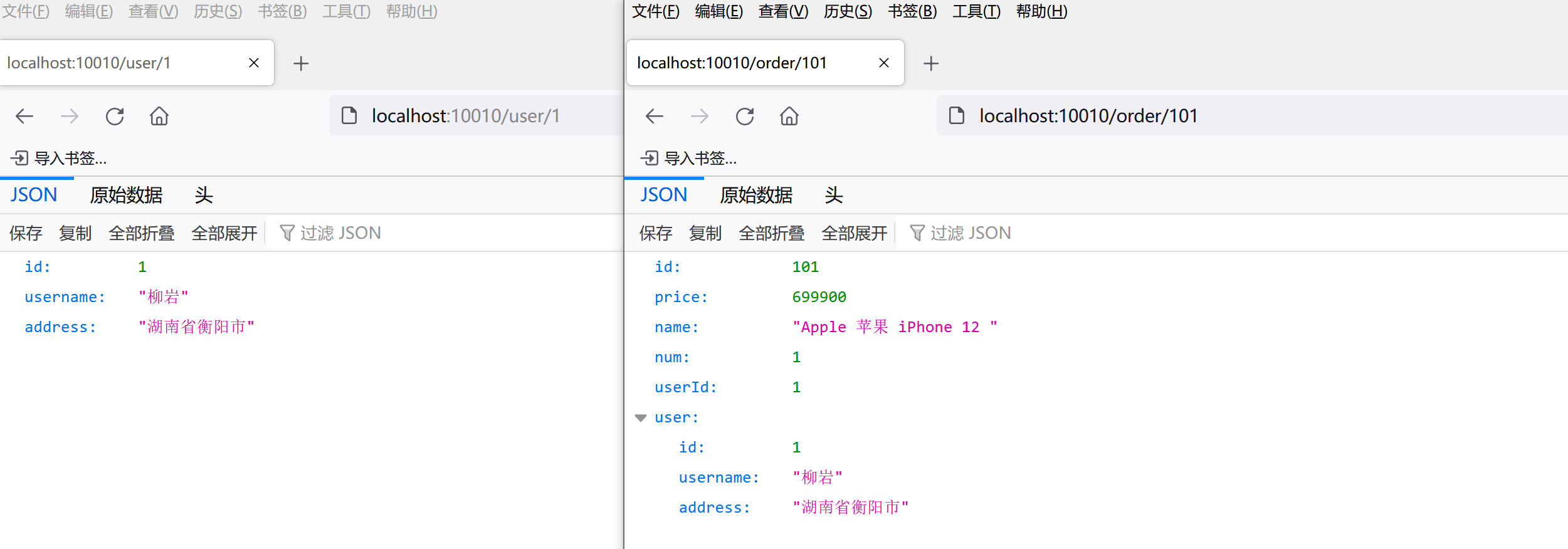The width and height of the screenshot is (1568, 549).
Task: Click filter funnel icon in user/1 window
Action: coord(287,233)
